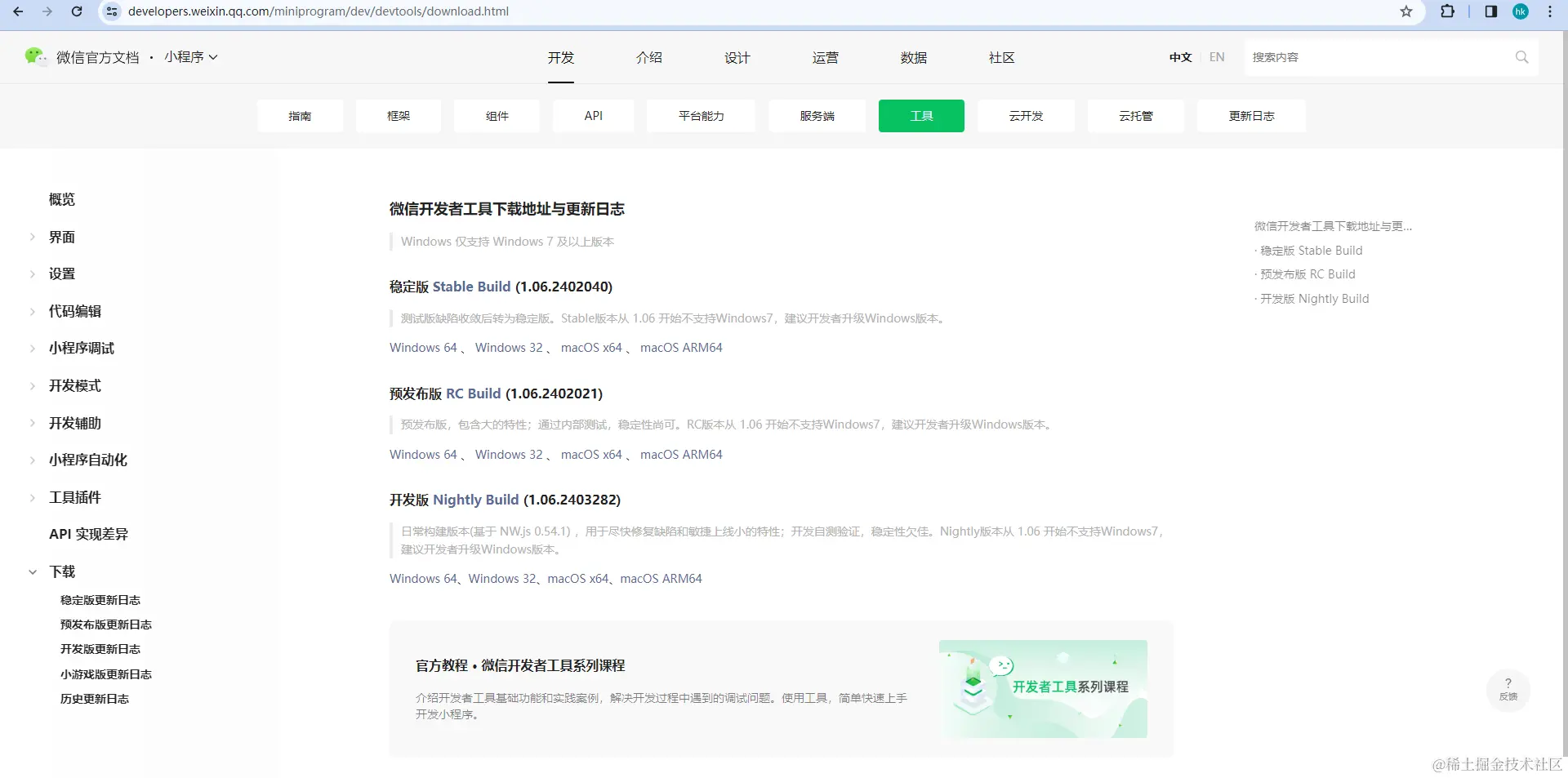
Task: Click the browser address bar URL
Action: [x=318, y=11]
